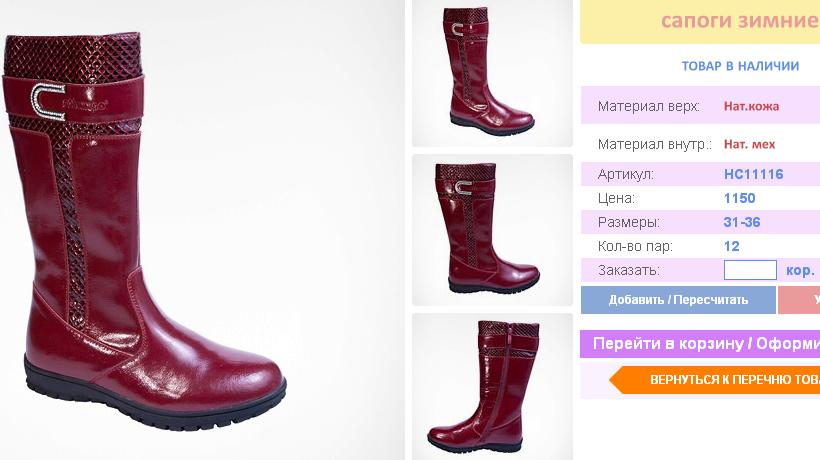This screenshot has height=460, width=820.
Task: Click the Нат.кожа material value
Action: point(751,106)
